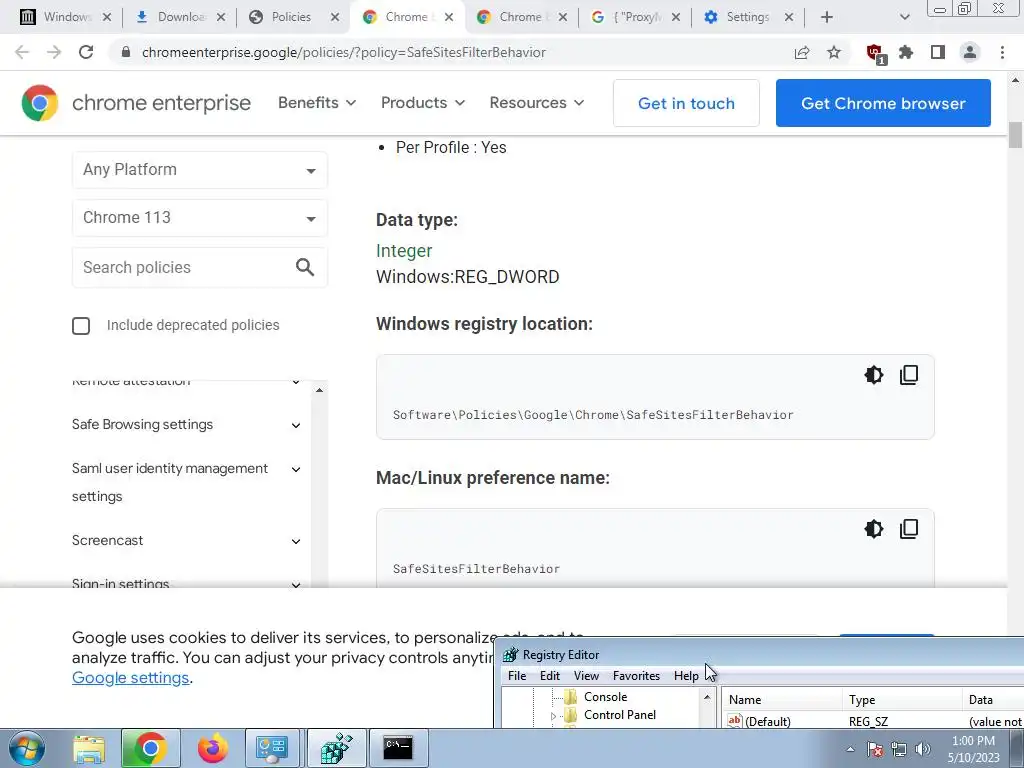Open the command prompt taskbar icon
The height and width of the screenshot is (768, 1024).
click(398, 748)
